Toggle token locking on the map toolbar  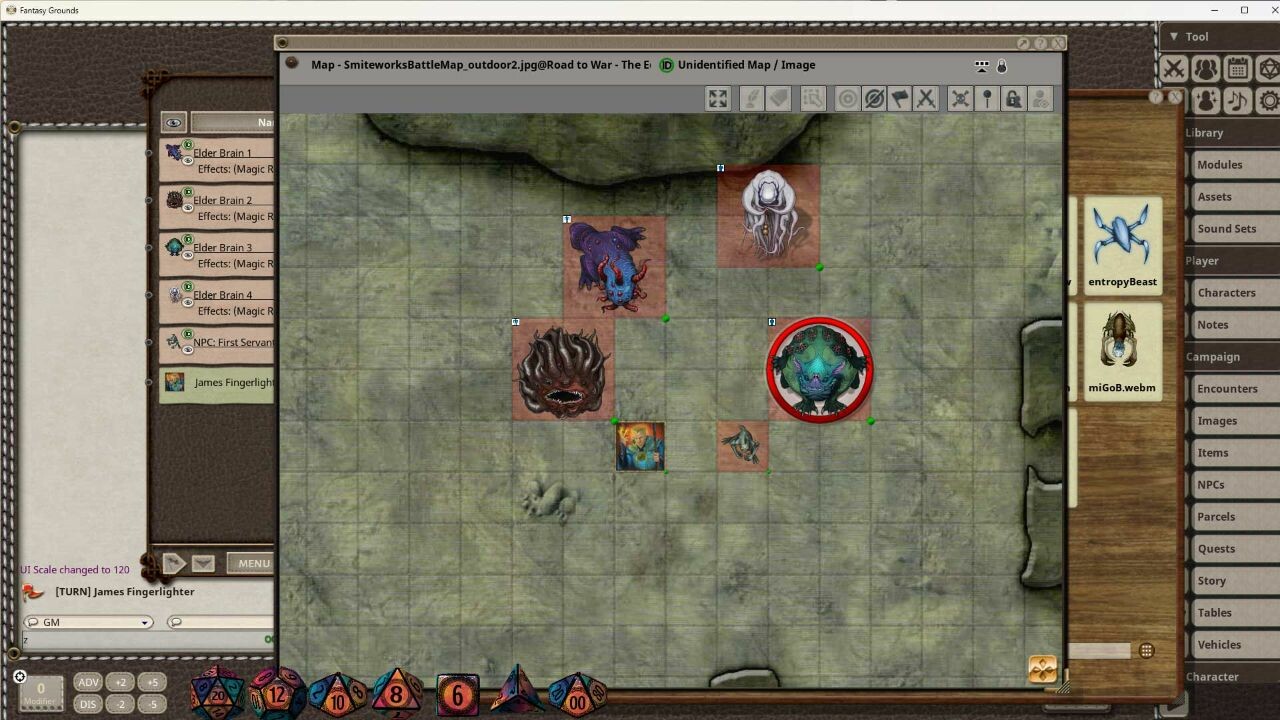coord(1013,98)
